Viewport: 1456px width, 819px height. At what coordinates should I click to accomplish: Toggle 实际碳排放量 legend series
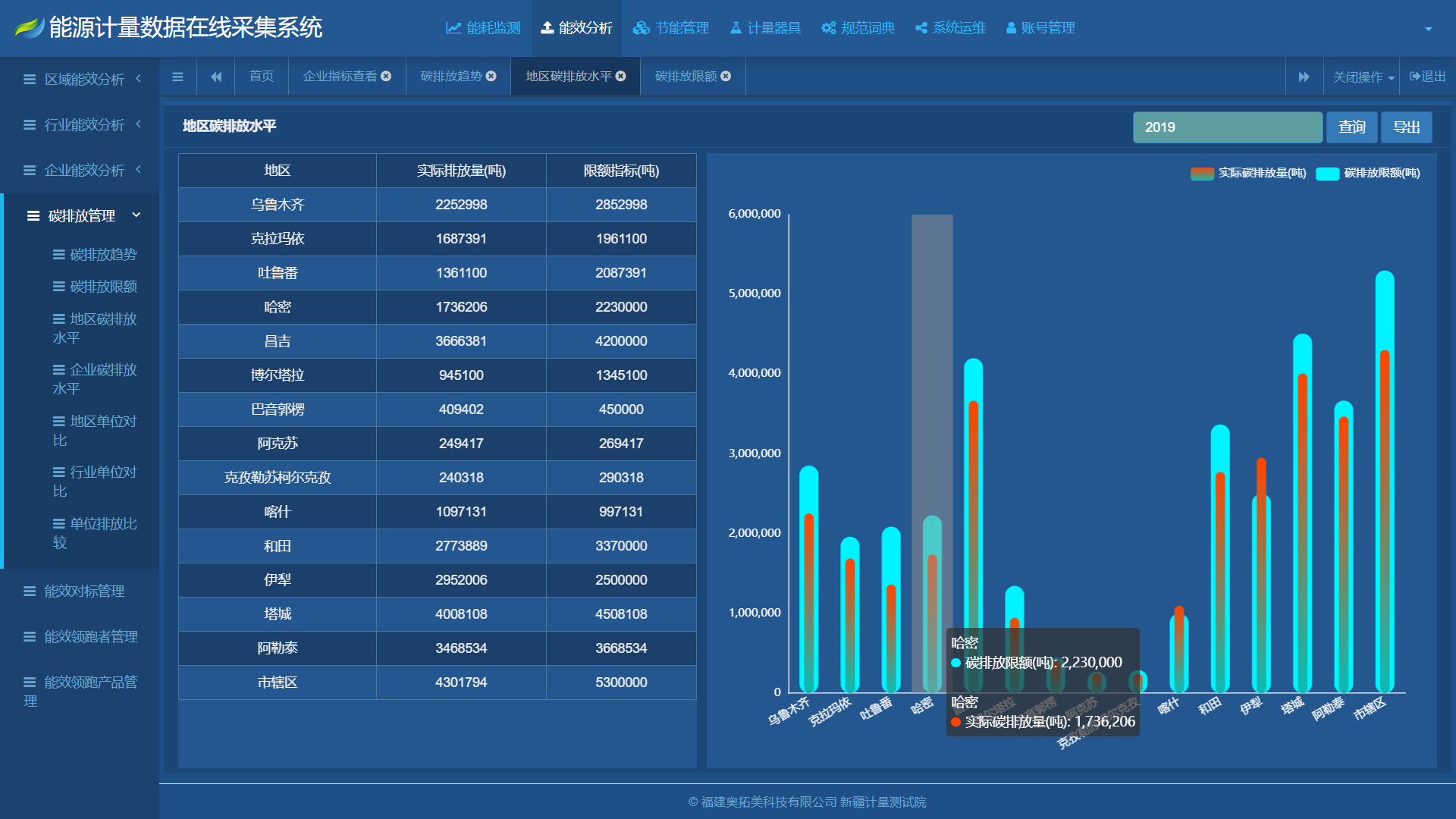click(1248, 174)
